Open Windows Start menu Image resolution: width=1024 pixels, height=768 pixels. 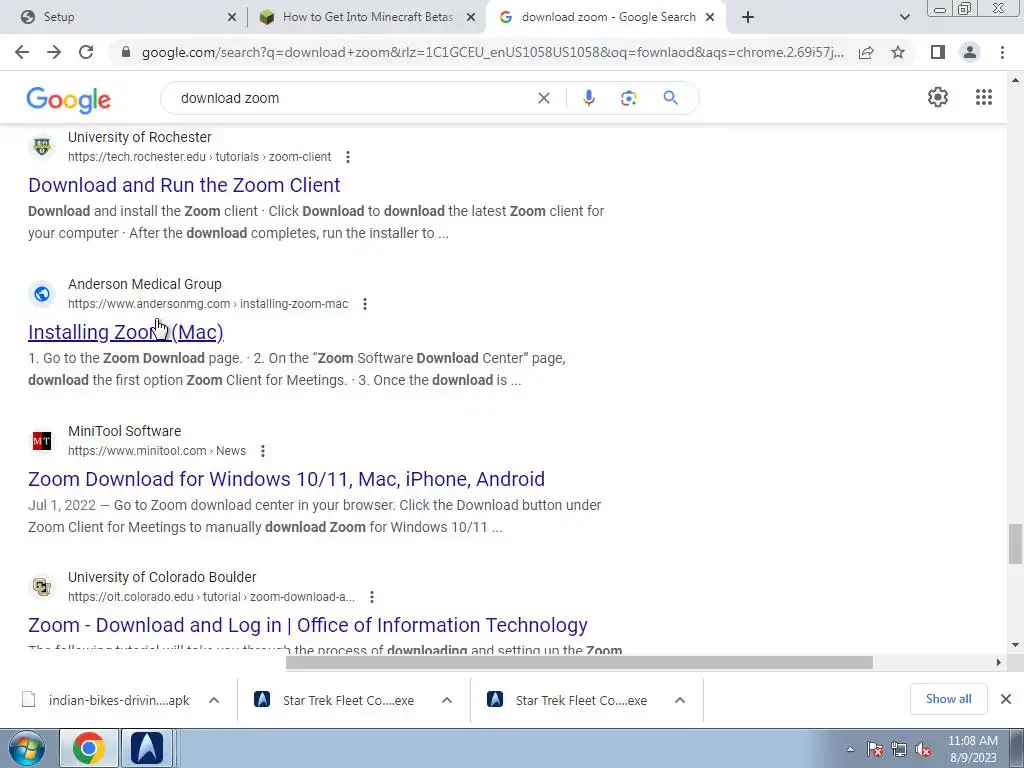click(25, 748)
